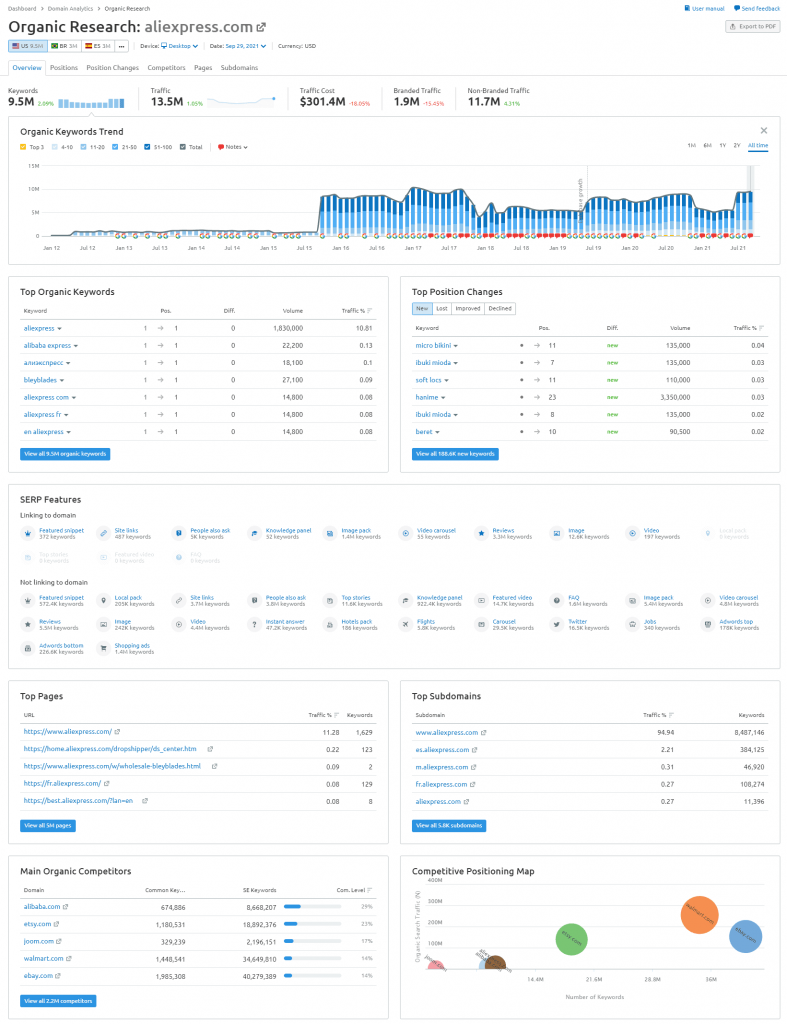Viewport: 787px width, 1024px height.
Task: Click View all 2.2M competitors button
Action: [x=58, y=1000]
